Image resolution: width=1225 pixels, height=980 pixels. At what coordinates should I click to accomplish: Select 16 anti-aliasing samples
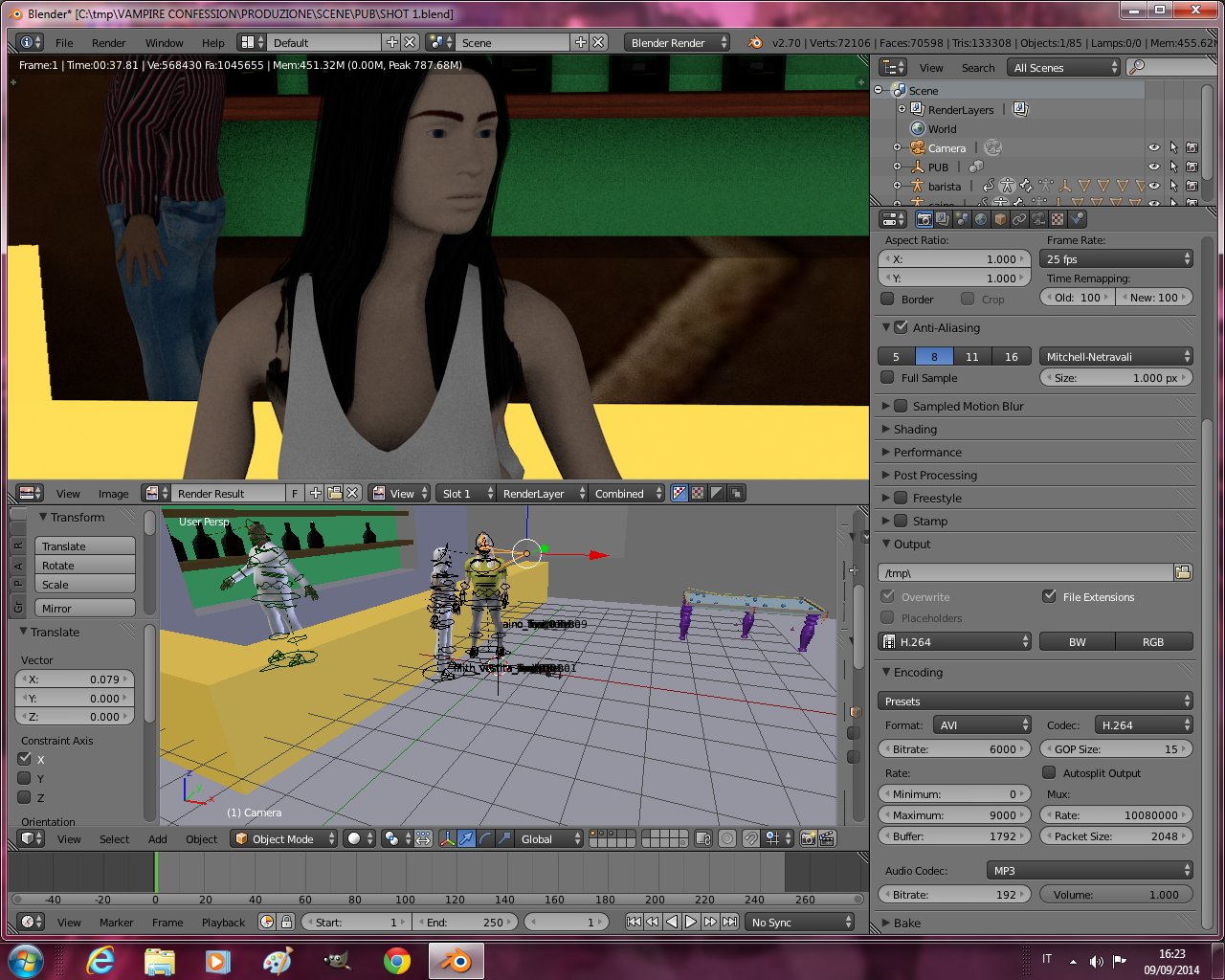[1012, 356]
